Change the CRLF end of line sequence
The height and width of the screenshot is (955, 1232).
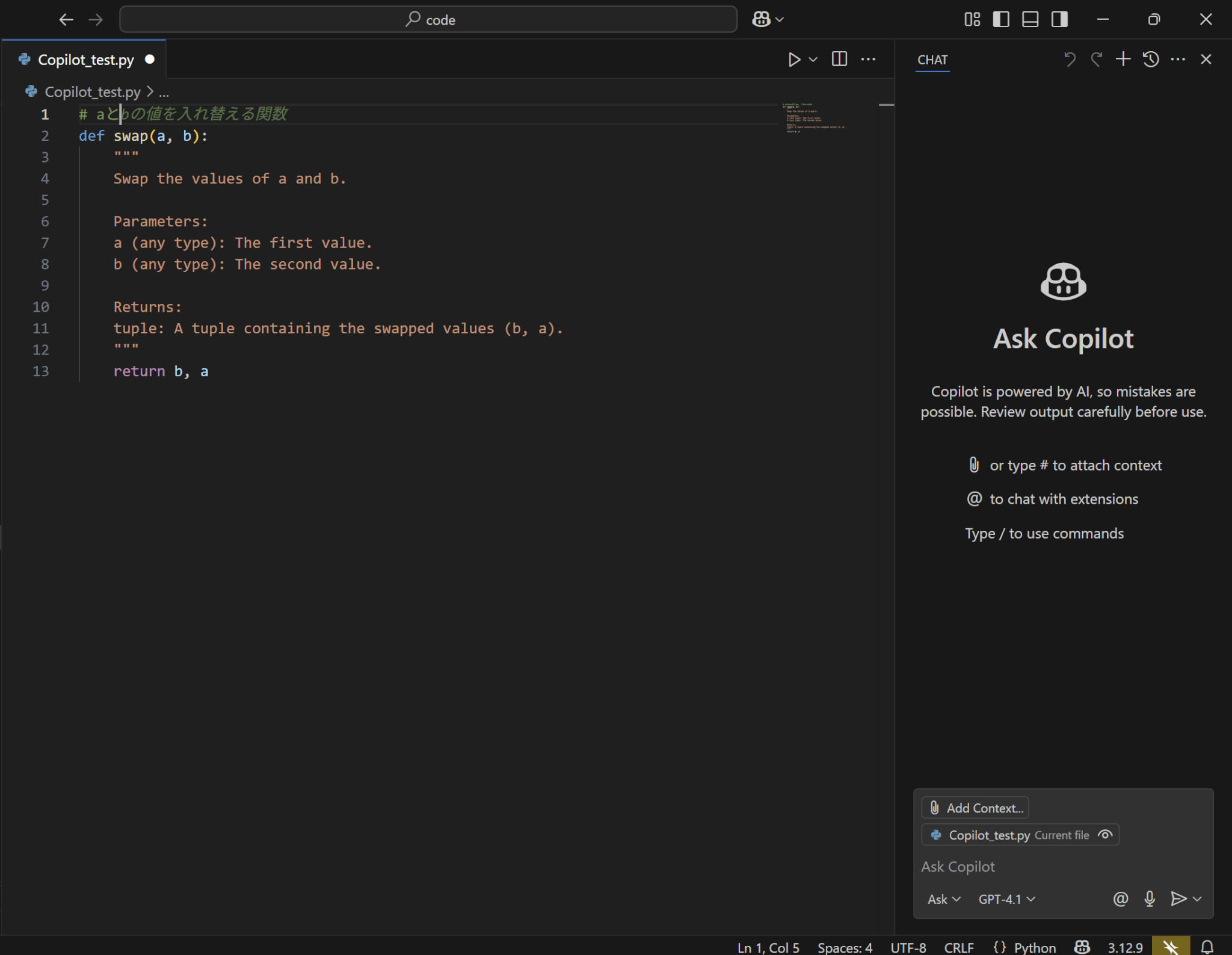pos(959,947)
